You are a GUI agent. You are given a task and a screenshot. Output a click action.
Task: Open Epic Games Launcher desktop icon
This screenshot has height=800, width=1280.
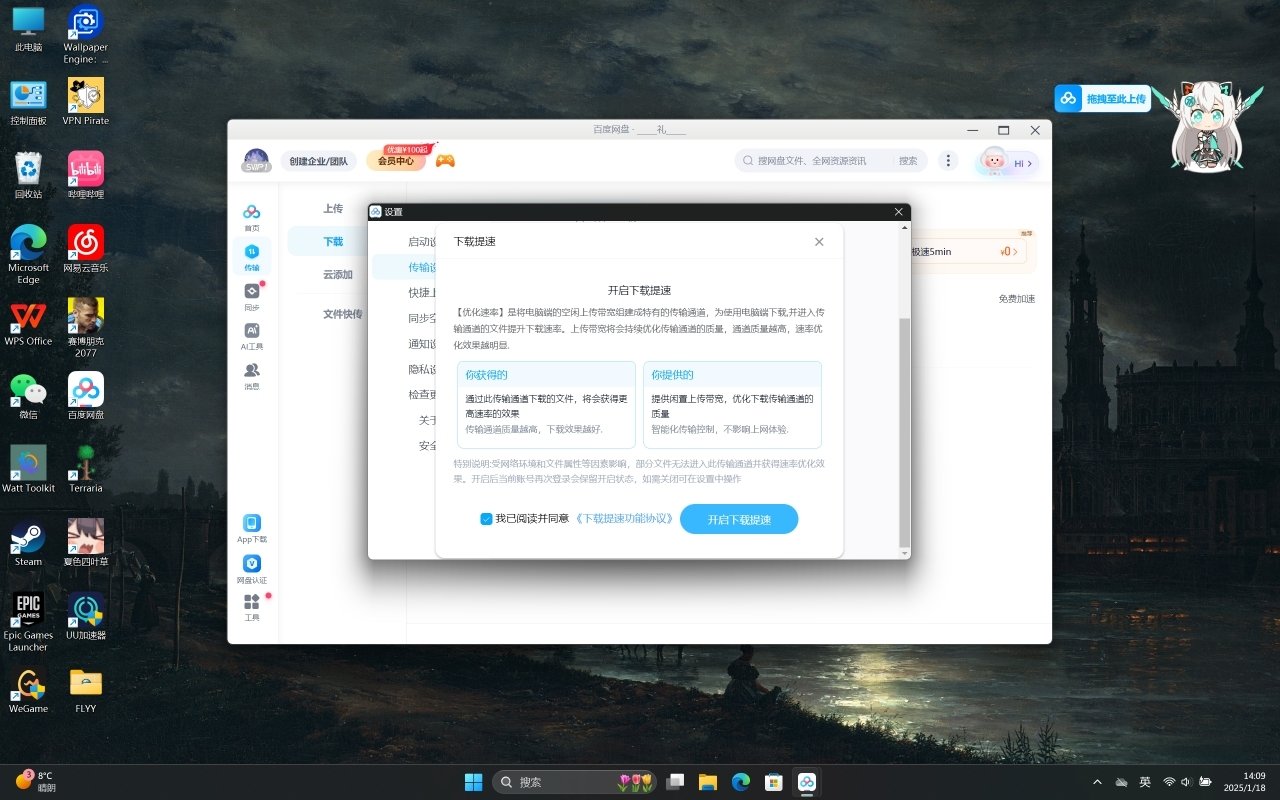tap(28, 621)
